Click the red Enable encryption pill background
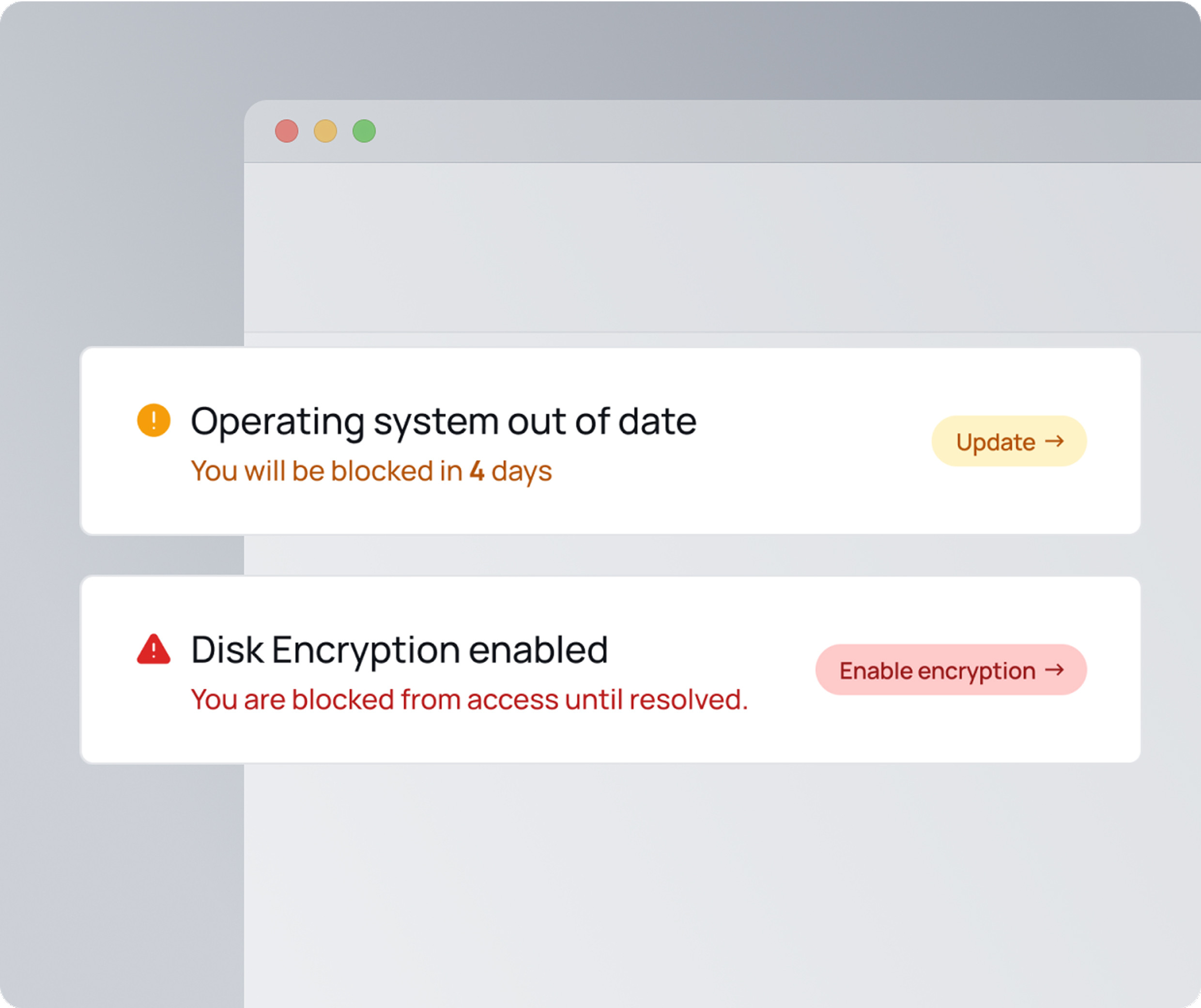 (x=950, y=670)
